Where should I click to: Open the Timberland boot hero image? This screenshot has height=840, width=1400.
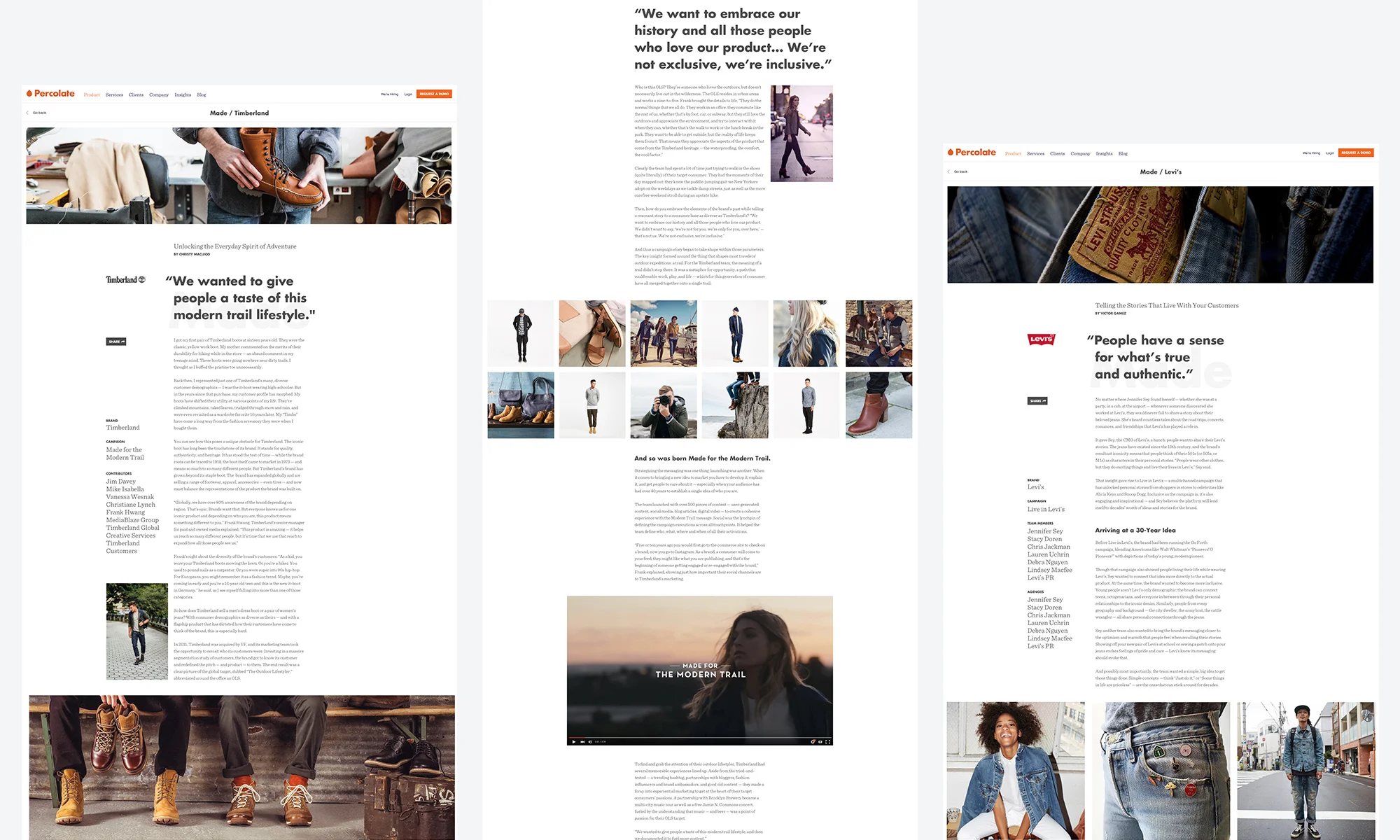tap(239, 176)
